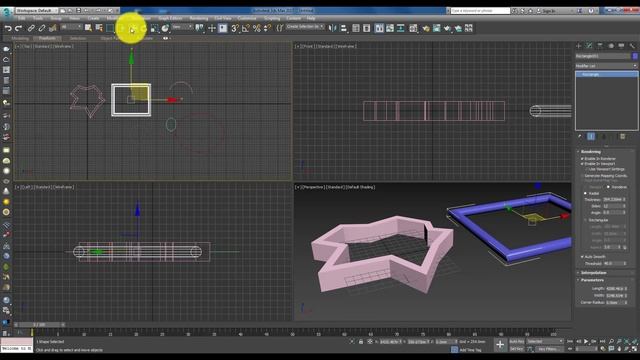Open Select by Name dialog
The height and width of the screenshot is (360, 640).
tap(99, 28)
